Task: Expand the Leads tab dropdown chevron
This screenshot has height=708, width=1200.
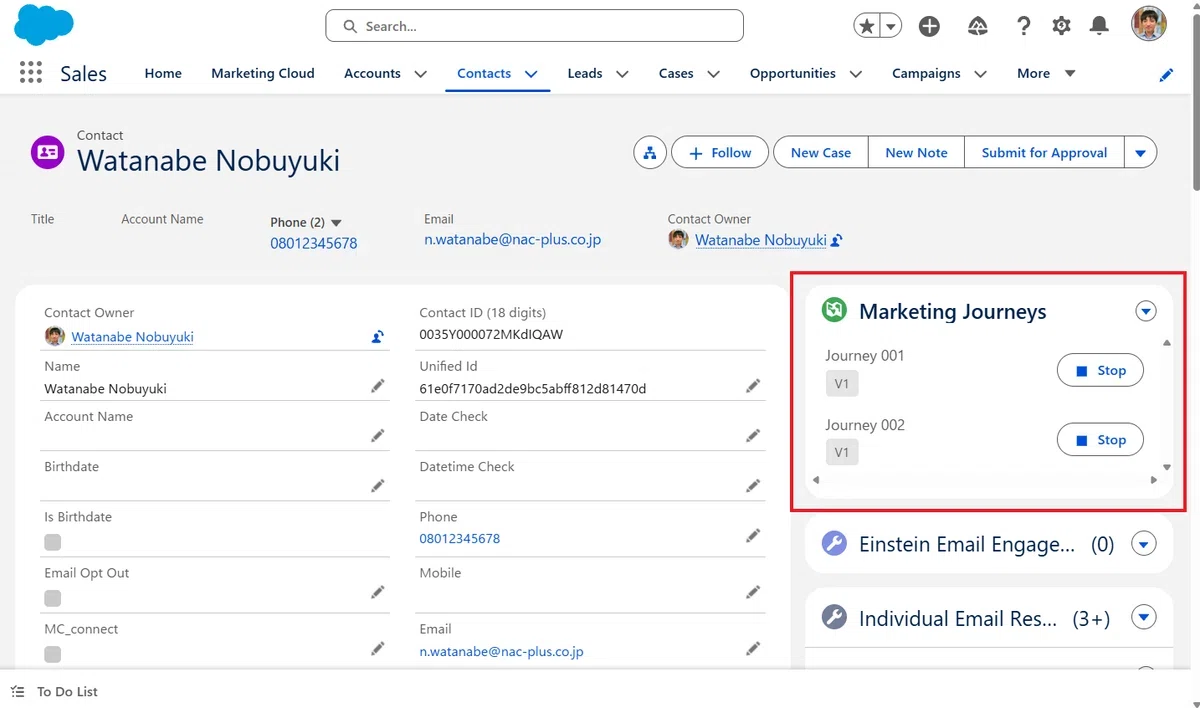Action: 622,74
